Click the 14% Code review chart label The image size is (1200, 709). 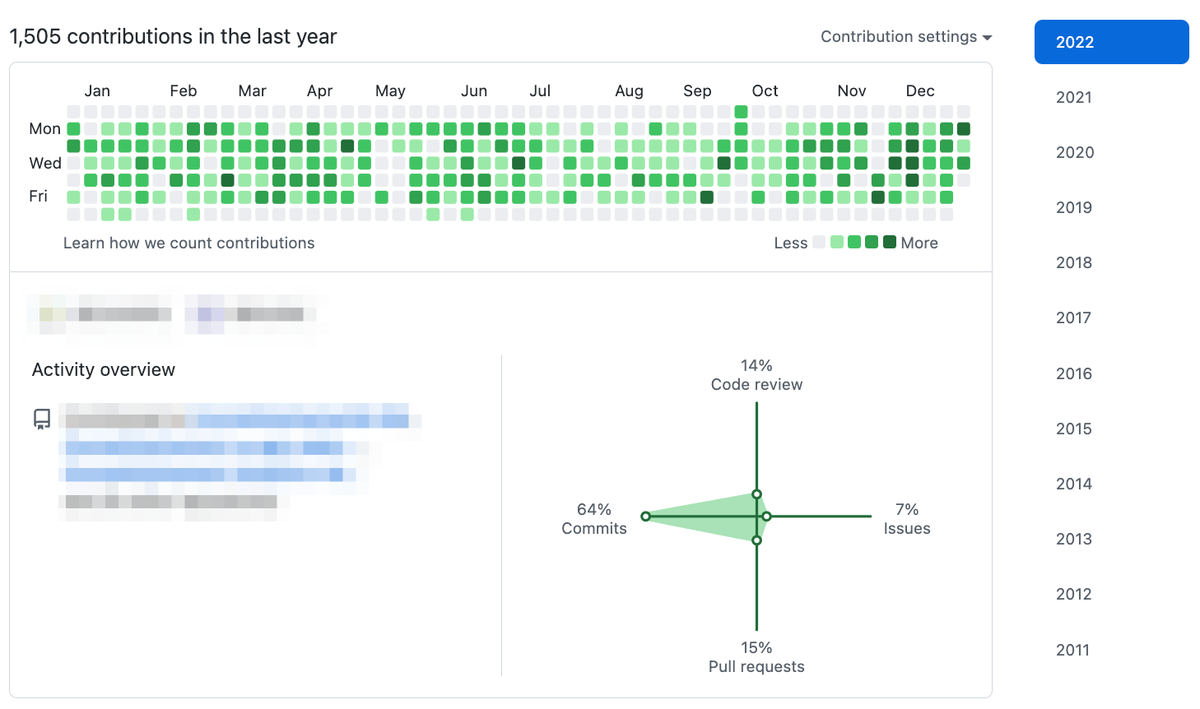757,375
